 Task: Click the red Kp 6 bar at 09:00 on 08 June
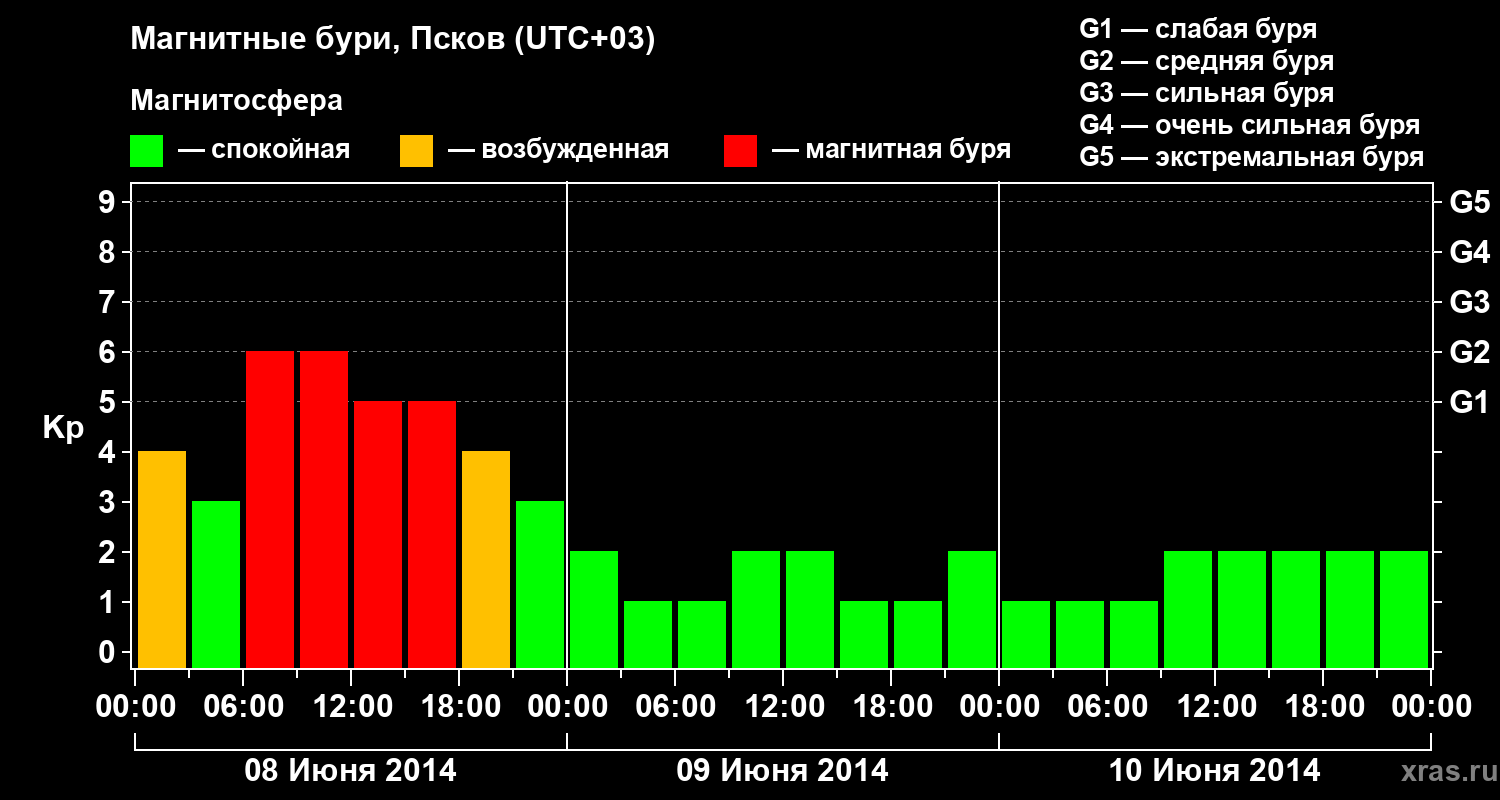[x=324, y=509]
